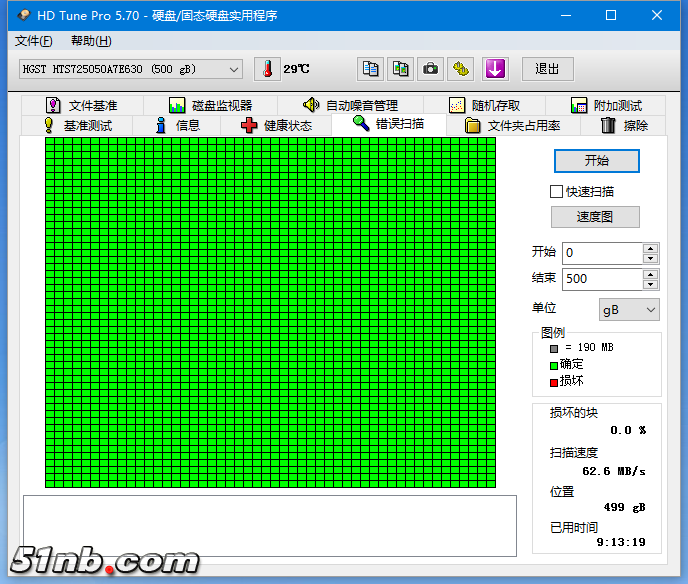Click the screenshot camera toolbar icon

430,69
